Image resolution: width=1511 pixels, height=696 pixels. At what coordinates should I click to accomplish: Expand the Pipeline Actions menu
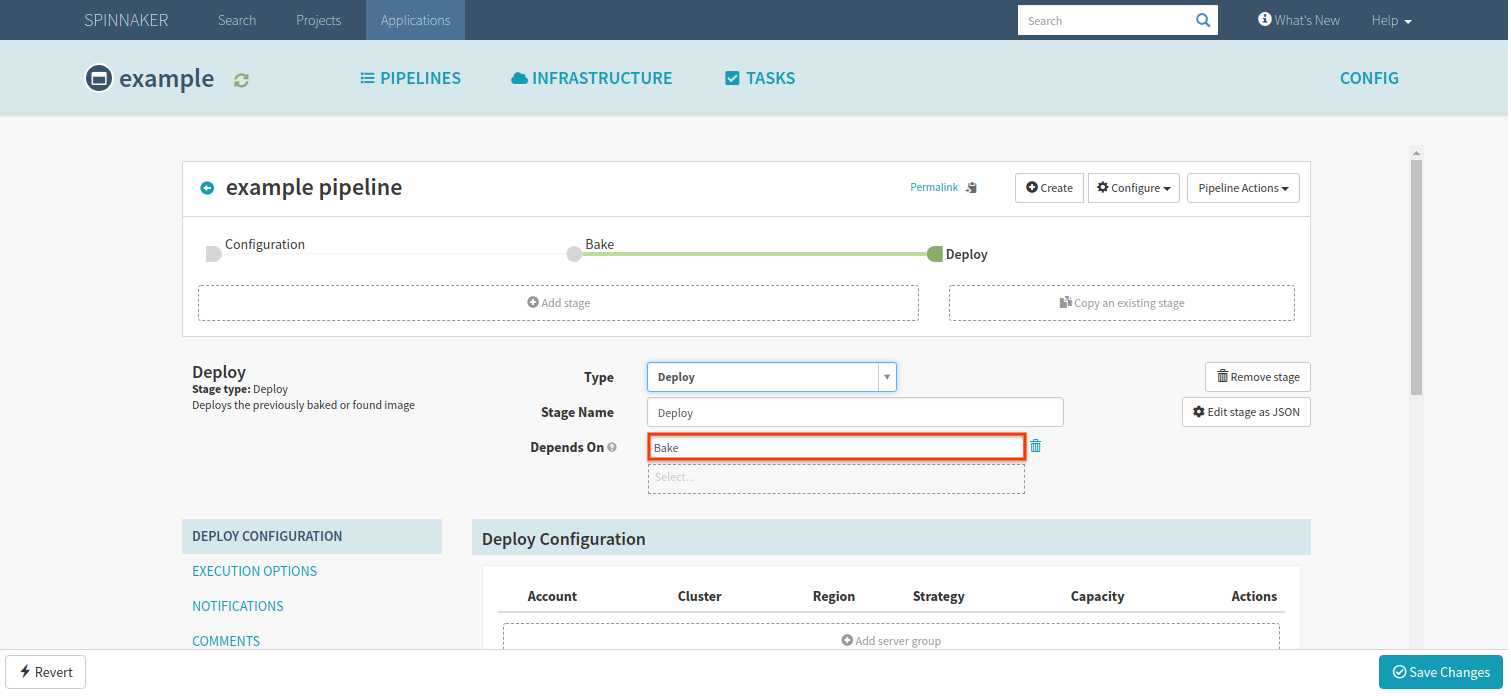[x=1242, y=188]
